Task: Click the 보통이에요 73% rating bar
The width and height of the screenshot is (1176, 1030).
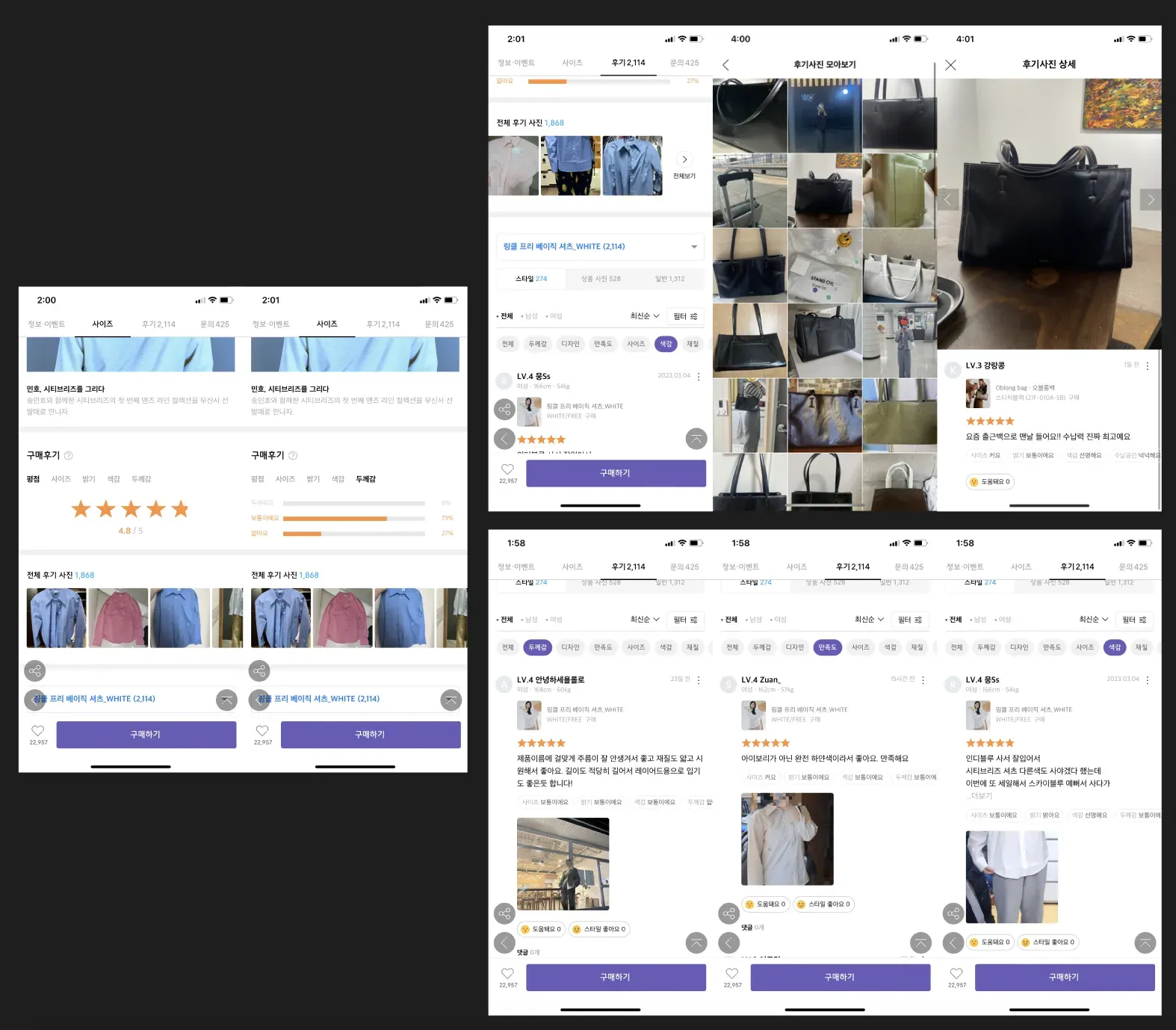Action: tap(354, 518)
